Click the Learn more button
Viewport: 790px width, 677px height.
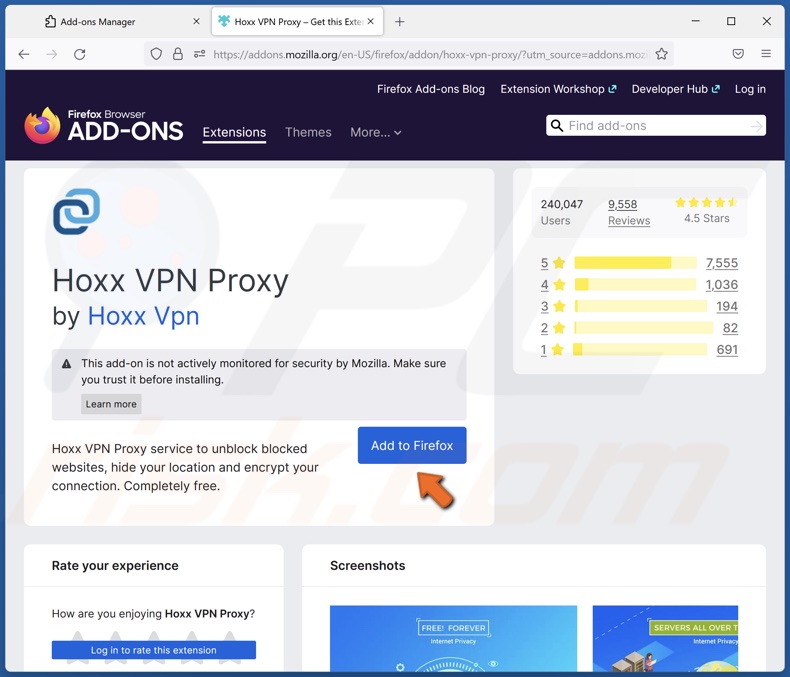pyautogui.click(x=111, y=404)
